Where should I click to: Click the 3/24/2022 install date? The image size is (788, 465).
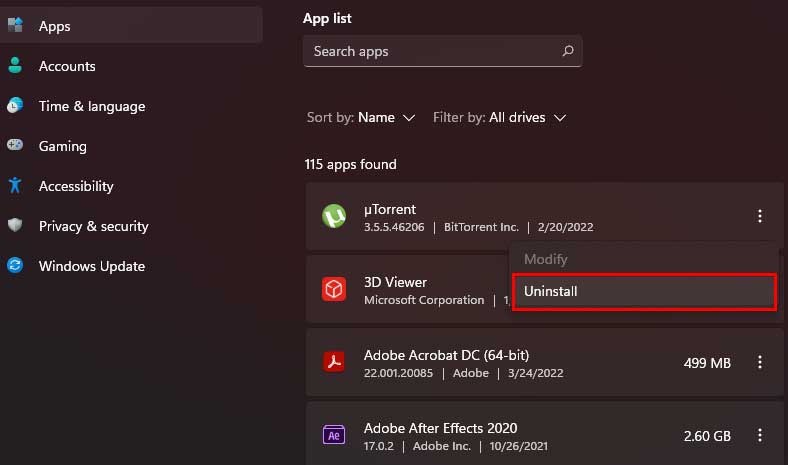click(535, 374)
